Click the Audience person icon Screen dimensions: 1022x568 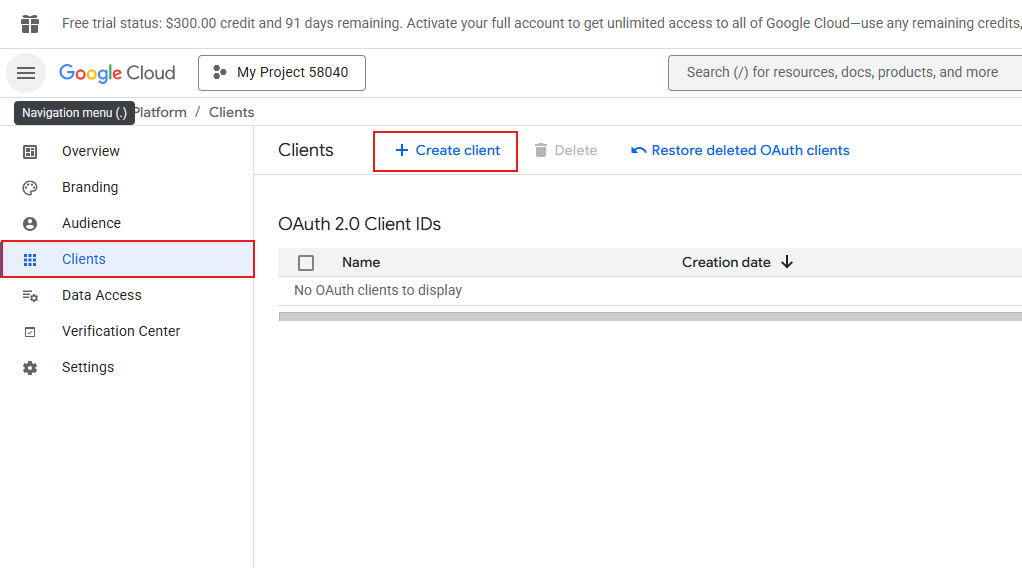pos(30,224)
